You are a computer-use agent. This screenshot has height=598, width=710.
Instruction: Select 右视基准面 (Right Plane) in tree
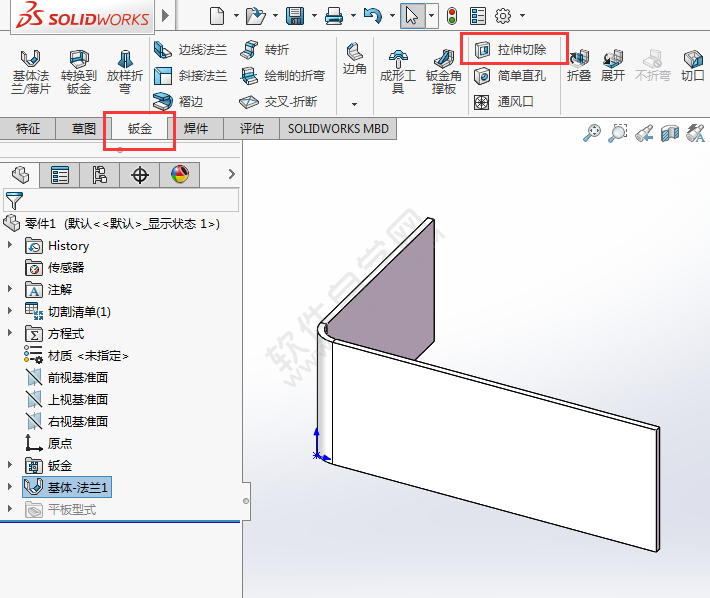pyautogui.click(x=67, y=421)
